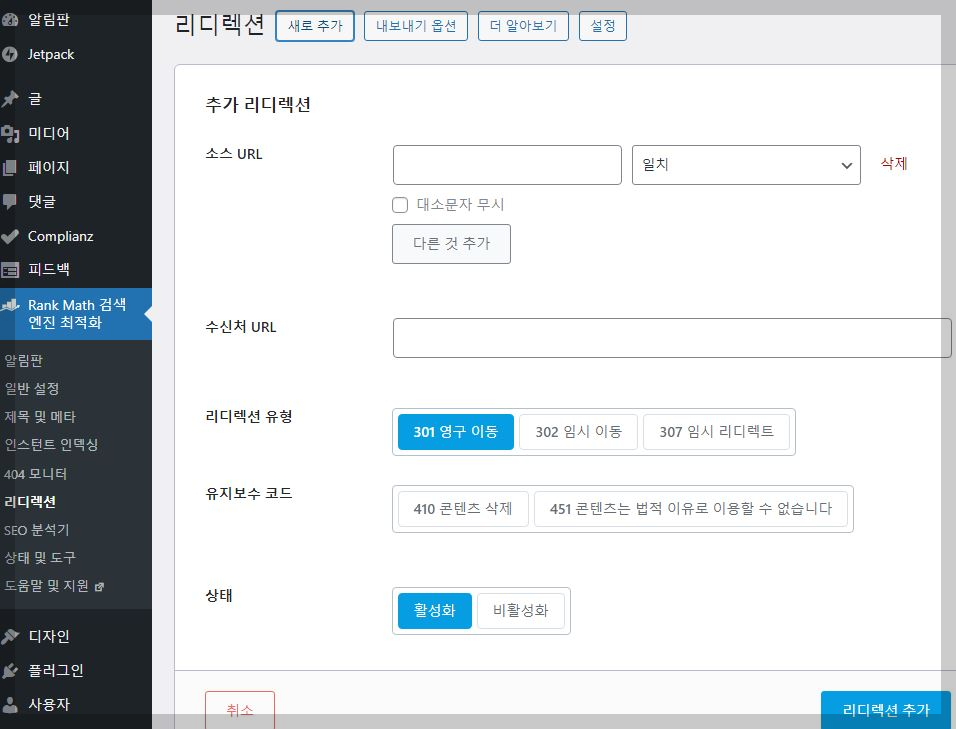
Task: Click the 댓글 speech bubble icon
Action: (x=9, y=202)
